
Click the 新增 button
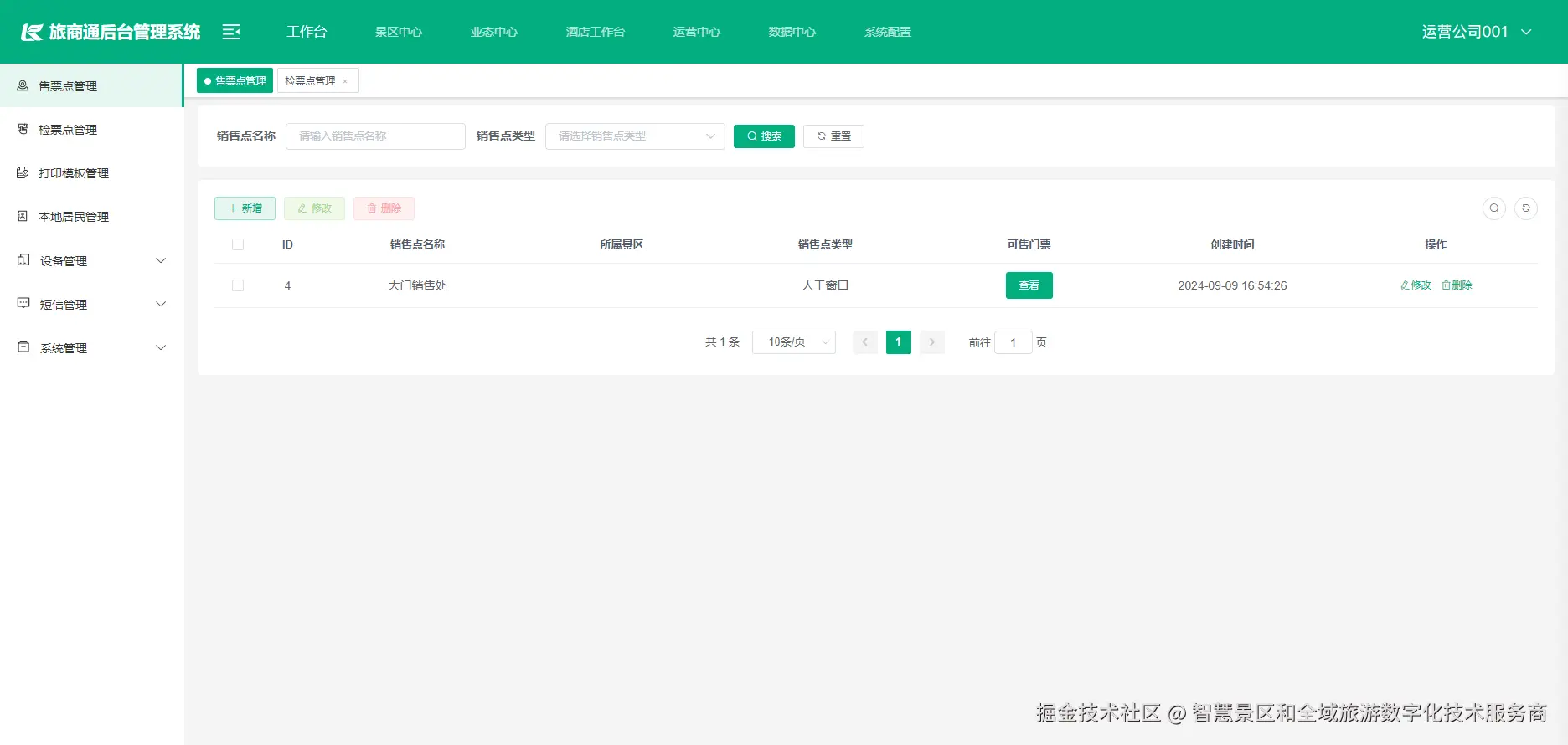coord(245,208)
